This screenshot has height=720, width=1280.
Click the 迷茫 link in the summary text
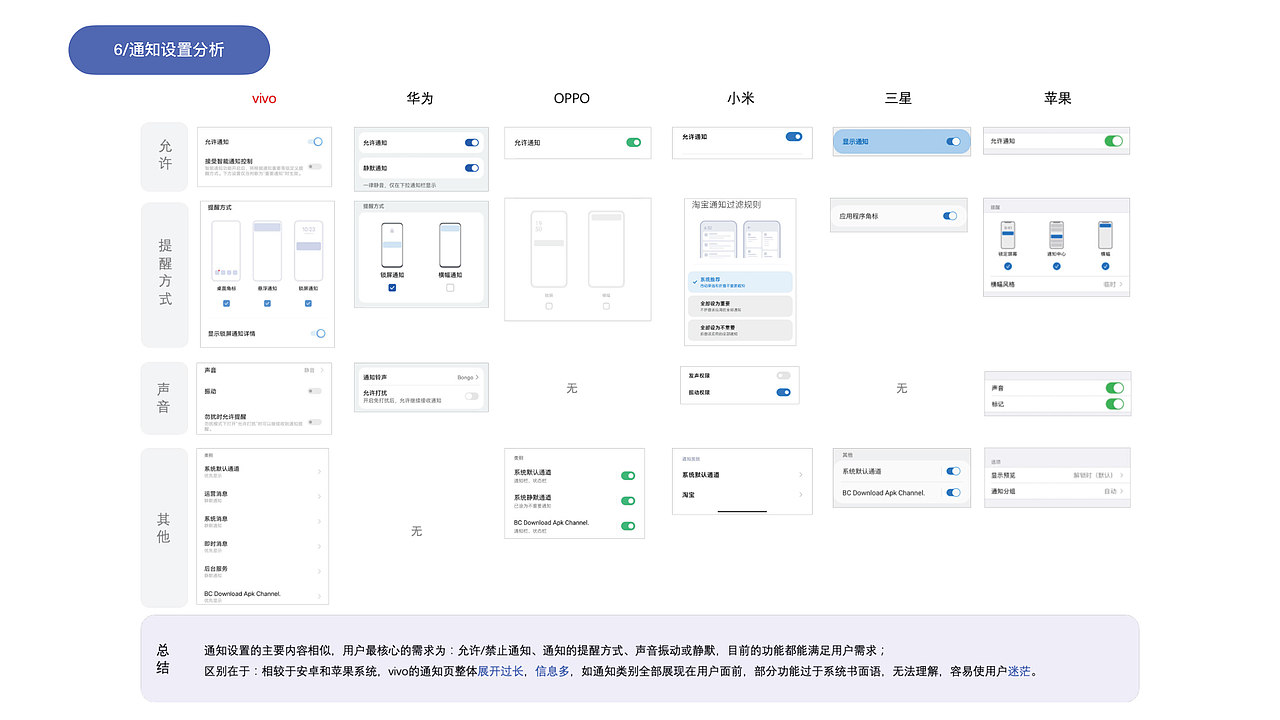point(1018,671)
